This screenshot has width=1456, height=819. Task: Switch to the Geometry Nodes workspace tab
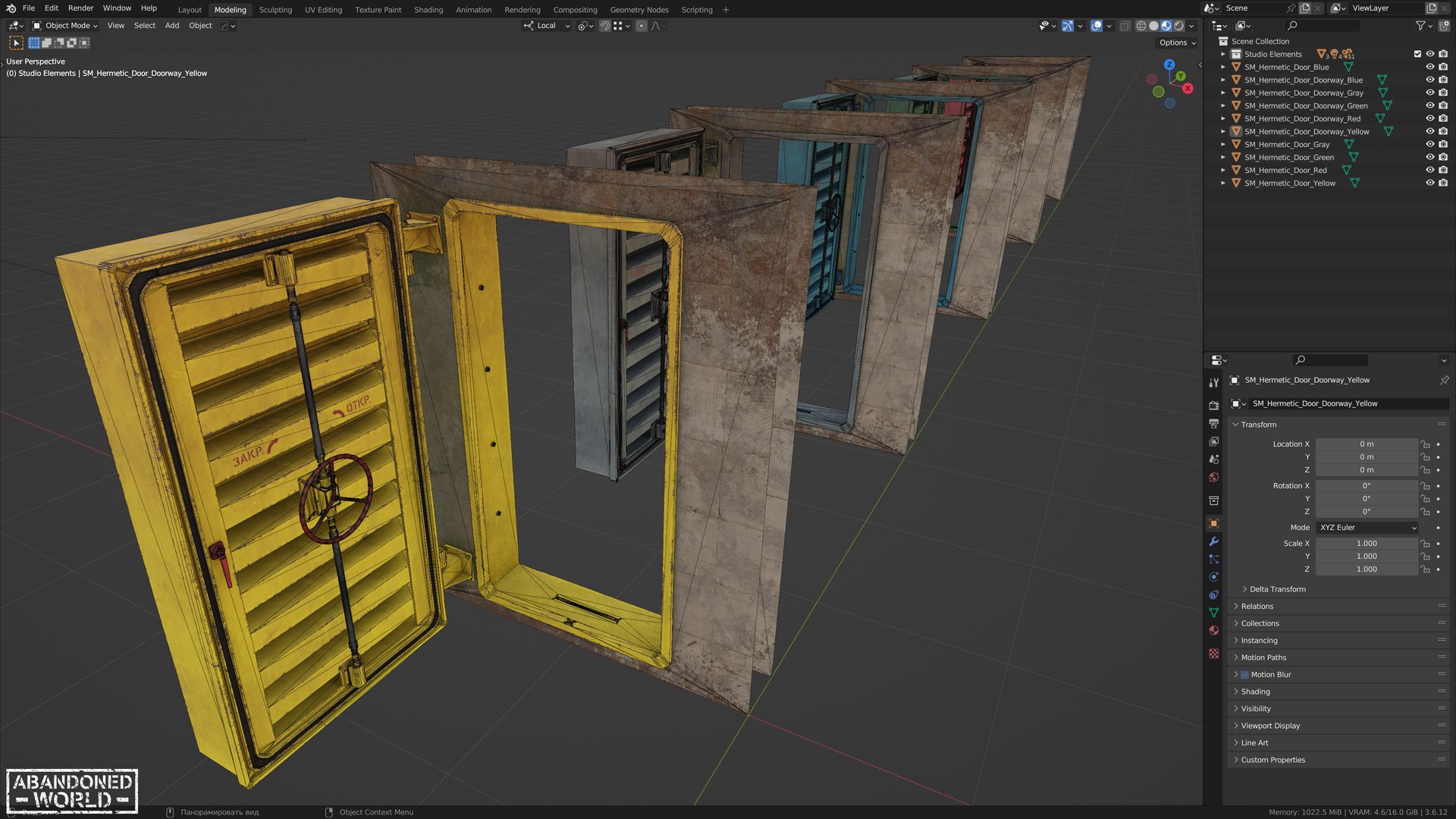(x=639, y=10)
